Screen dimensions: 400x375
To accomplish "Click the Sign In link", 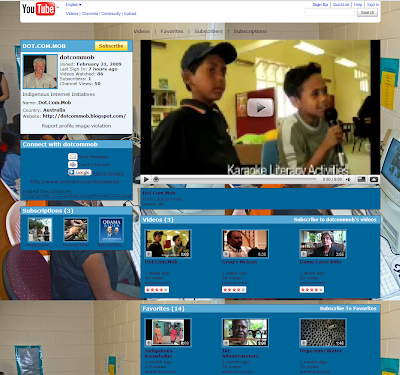I will pos(373,5).
